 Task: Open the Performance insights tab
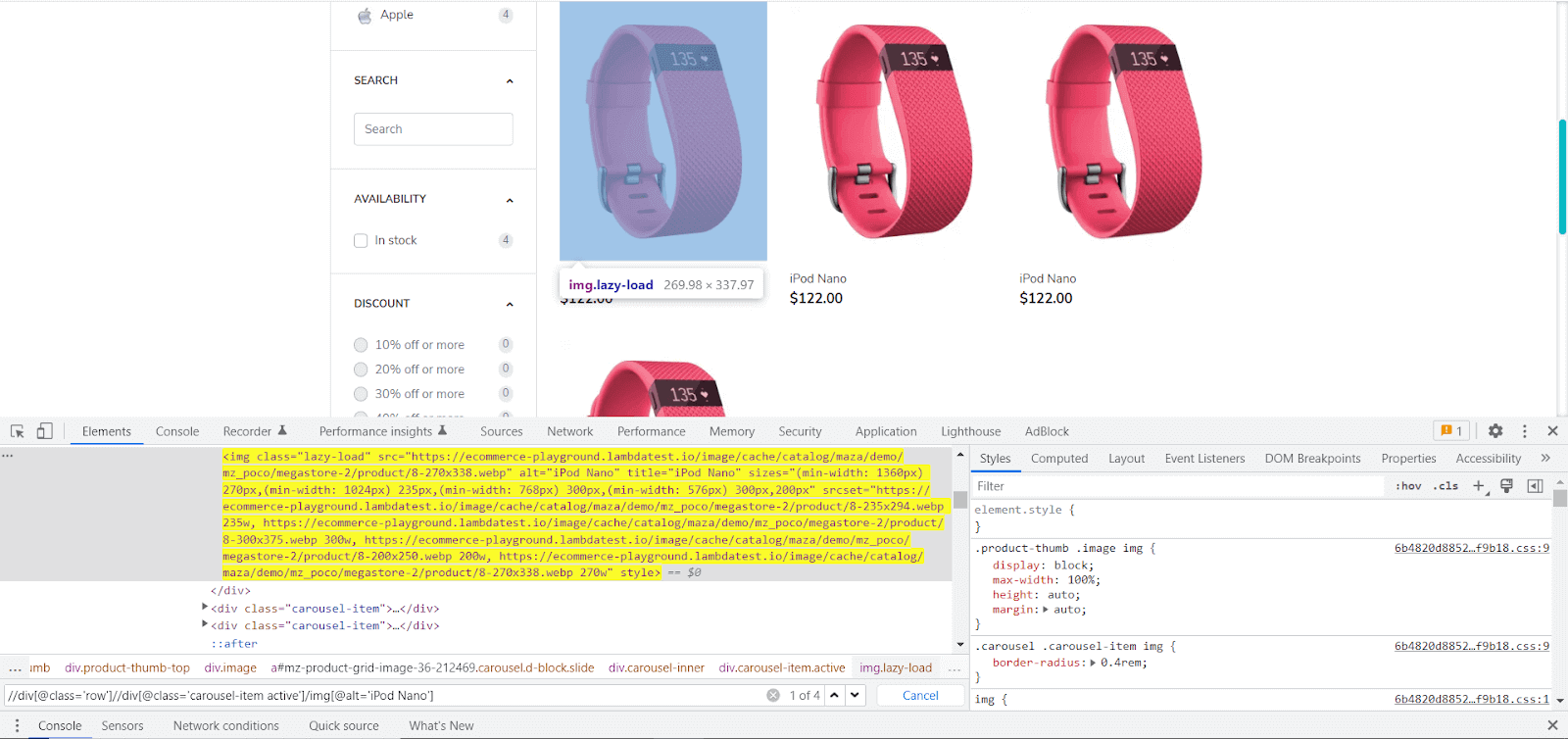(x=383, y=431)
